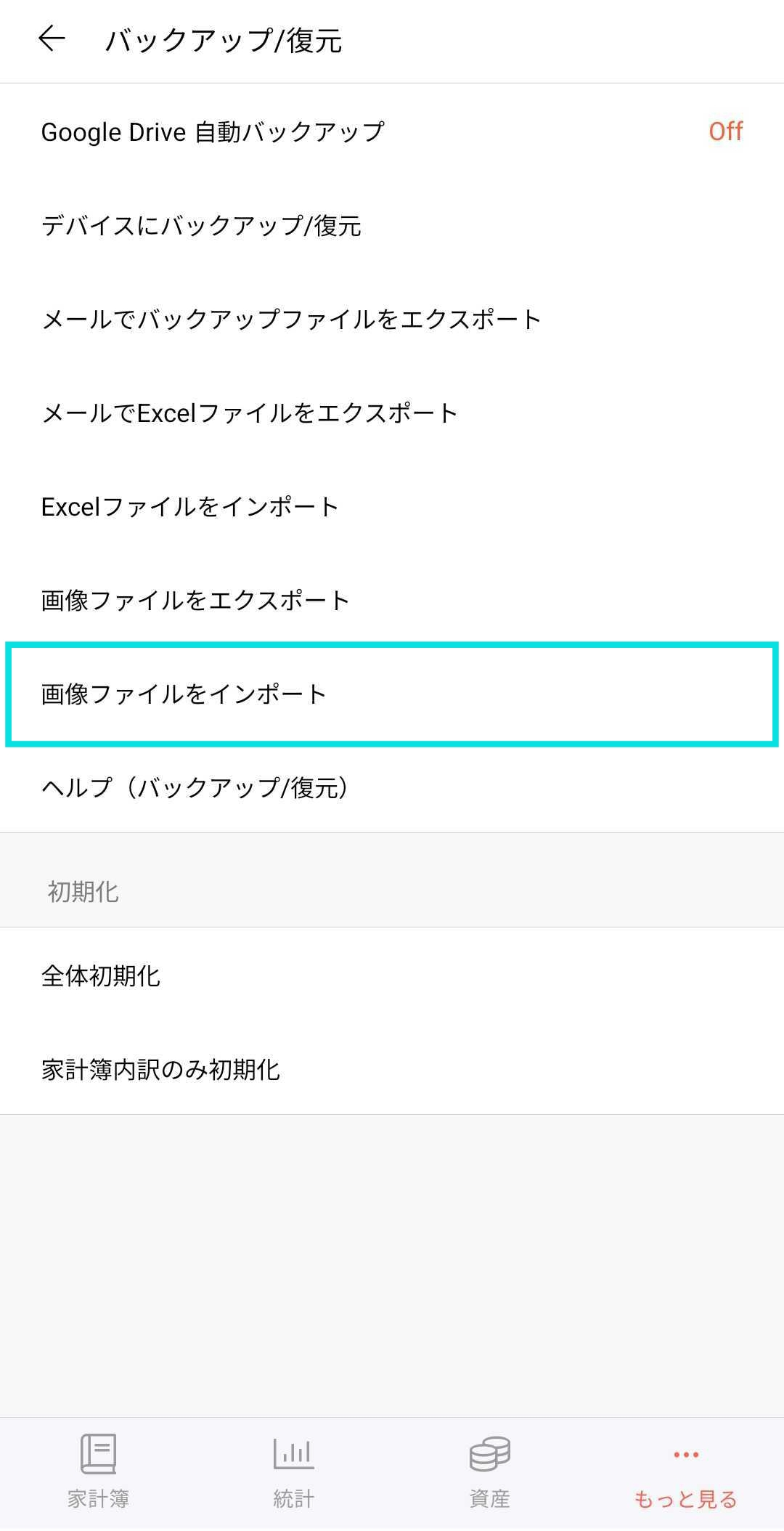Switch to the 統計 tab label

[x=293, y=1498]
